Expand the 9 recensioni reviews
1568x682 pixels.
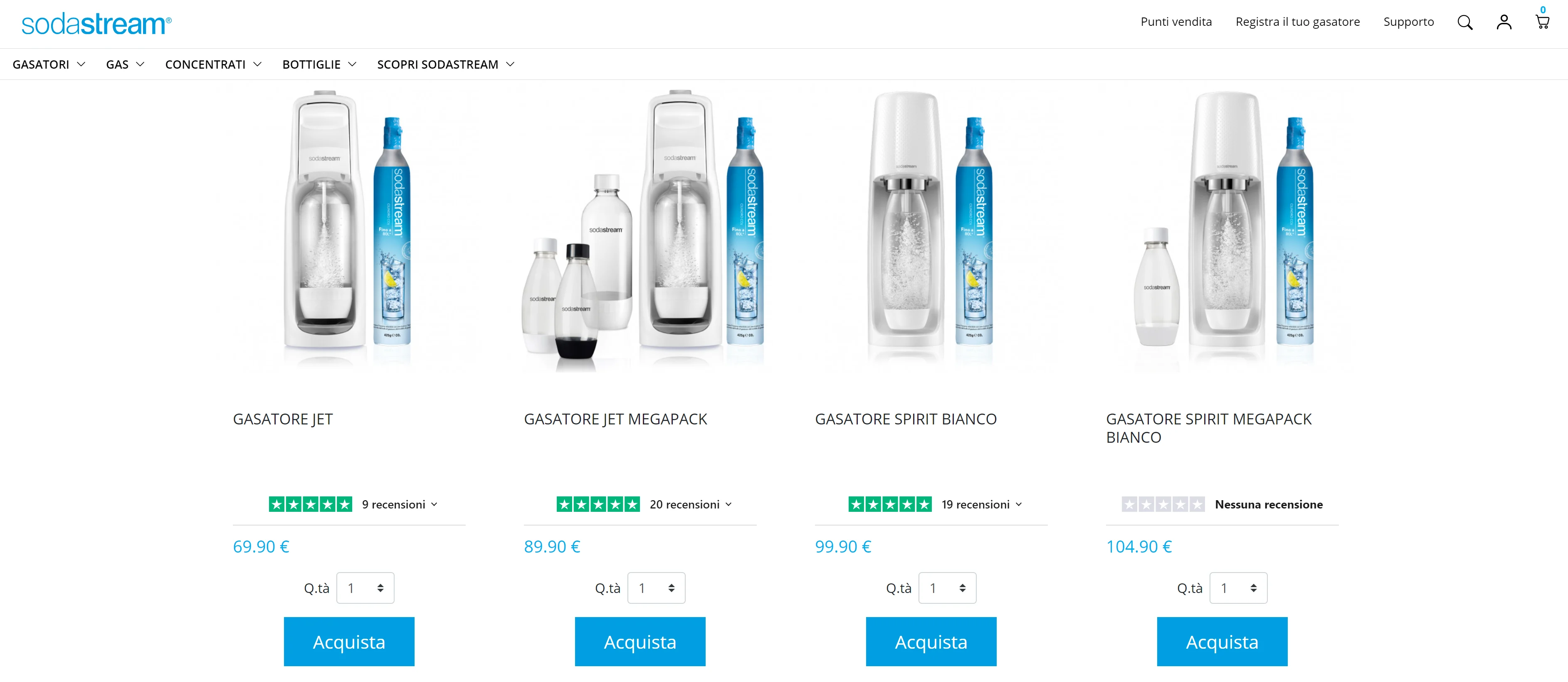point(400,504)
